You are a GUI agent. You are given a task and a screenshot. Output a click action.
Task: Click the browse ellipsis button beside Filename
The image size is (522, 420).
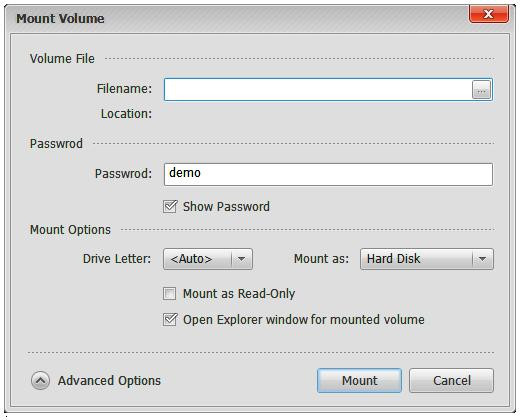[x=481, y=90]
